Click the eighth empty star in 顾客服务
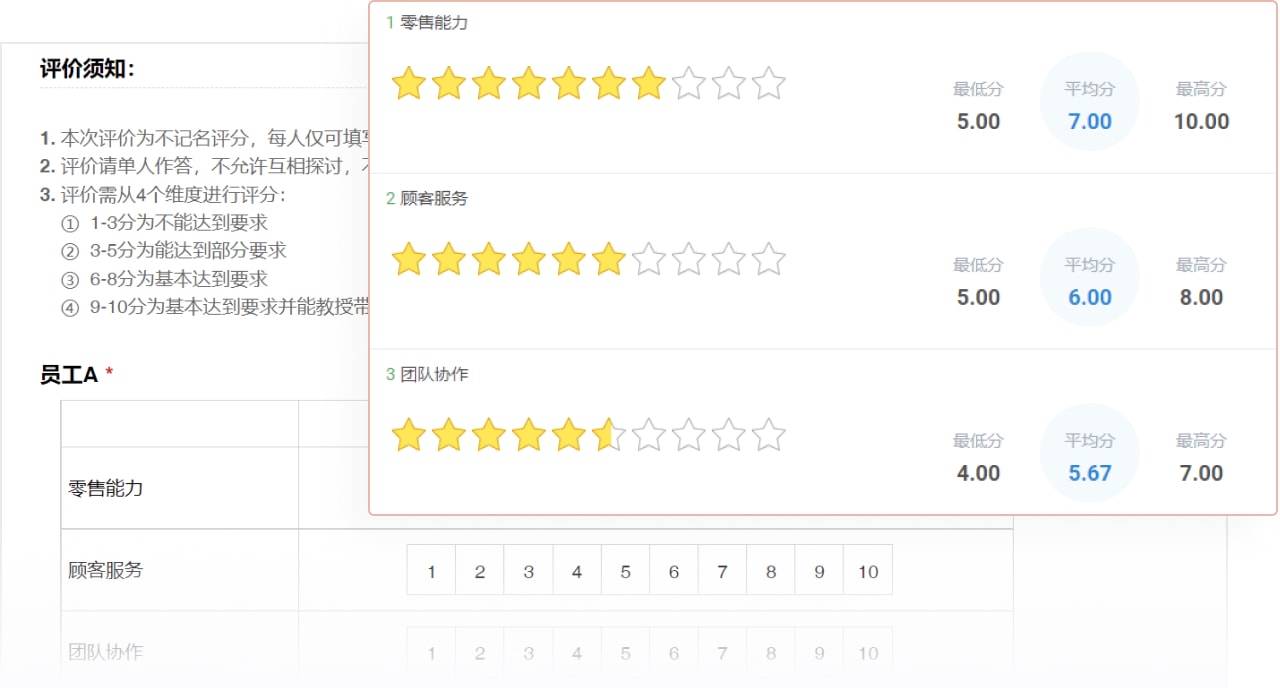 (x=688, y=260)
